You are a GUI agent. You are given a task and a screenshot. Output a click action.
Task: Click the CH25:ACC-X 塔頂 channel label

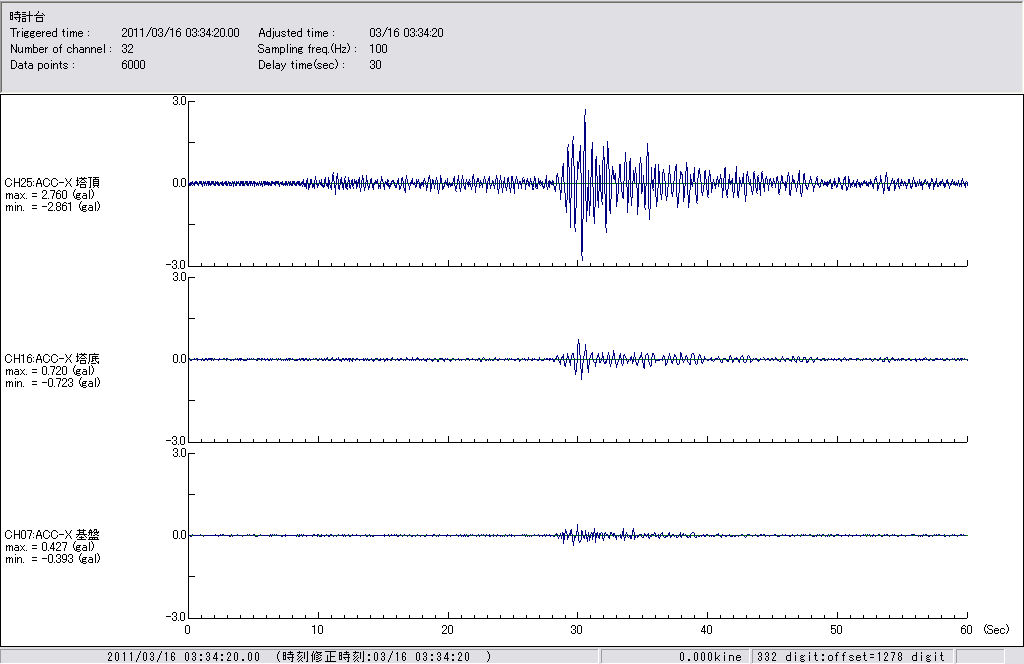[52, 182]
